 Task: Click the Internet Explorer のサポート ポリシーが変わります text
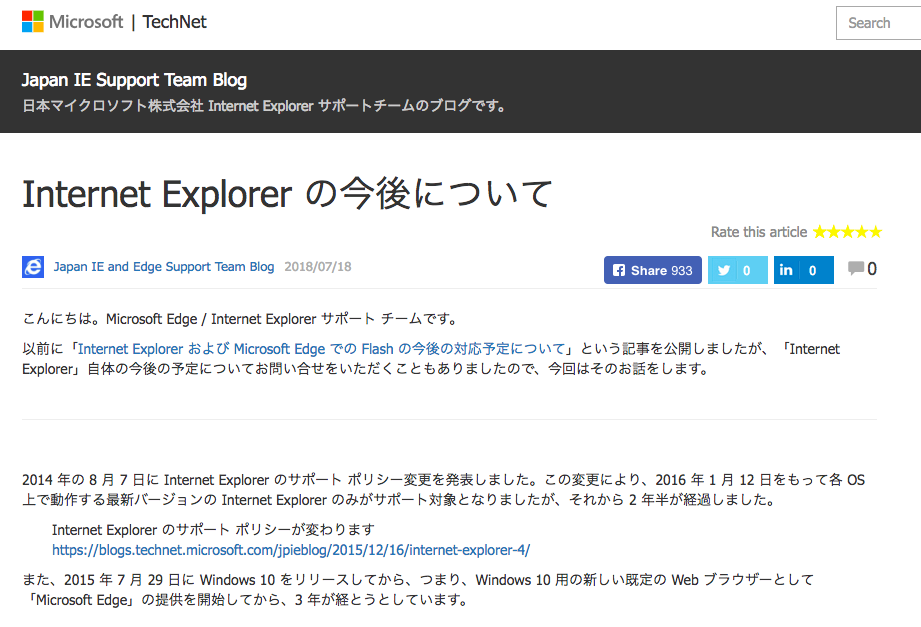pyautogui.click(x=213, y=529)
